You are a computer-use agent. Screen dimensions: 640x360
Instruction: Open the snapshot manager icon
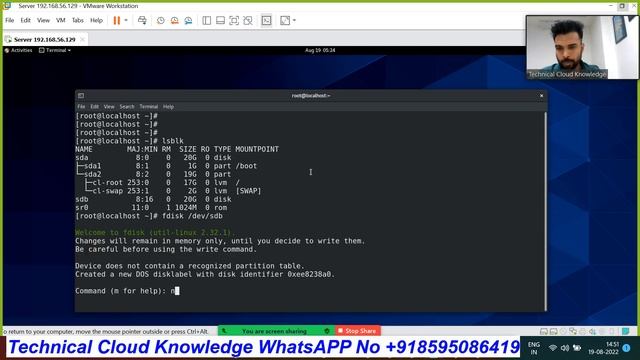(188, 20)
